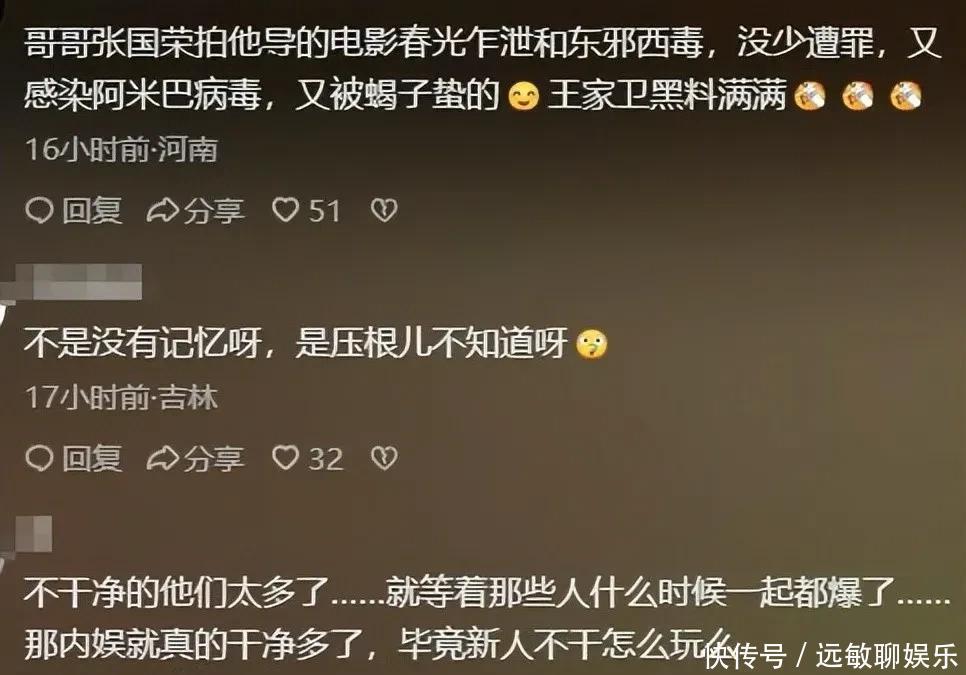
Task: Click the puzzled emoji after 不知道呀
Action: (591, 344)
